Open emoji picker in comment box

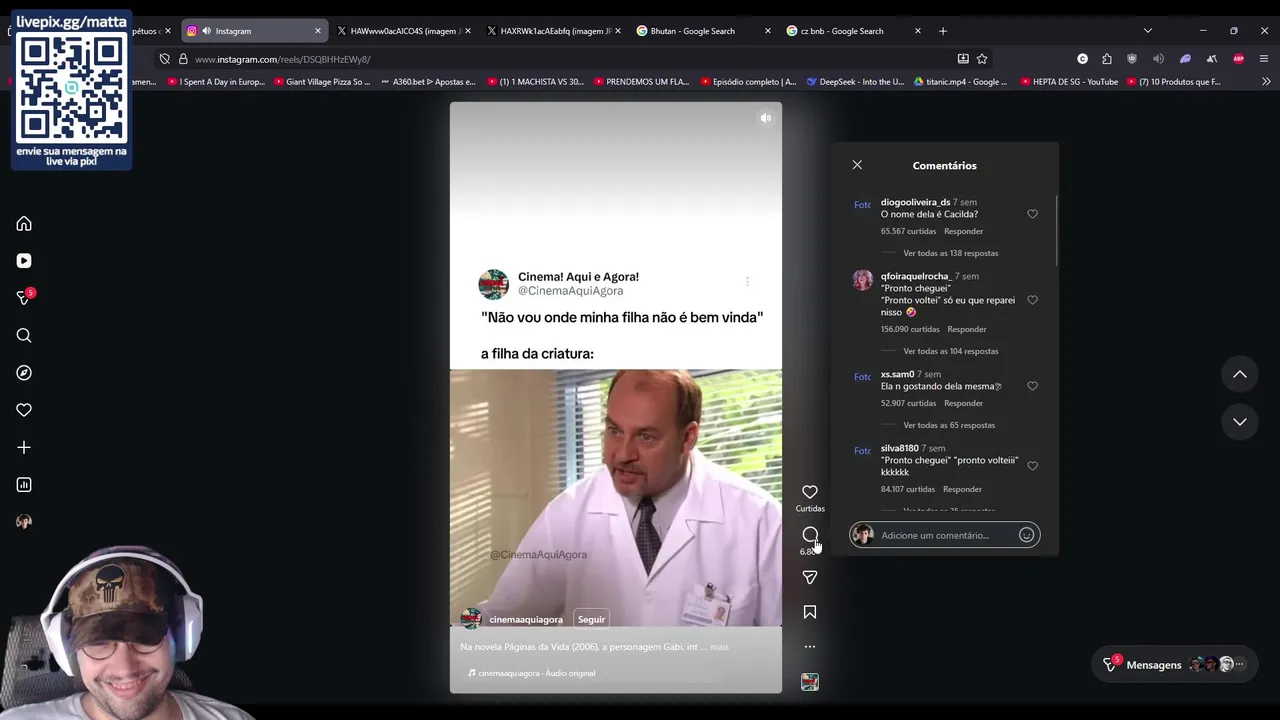point(1026,535)
